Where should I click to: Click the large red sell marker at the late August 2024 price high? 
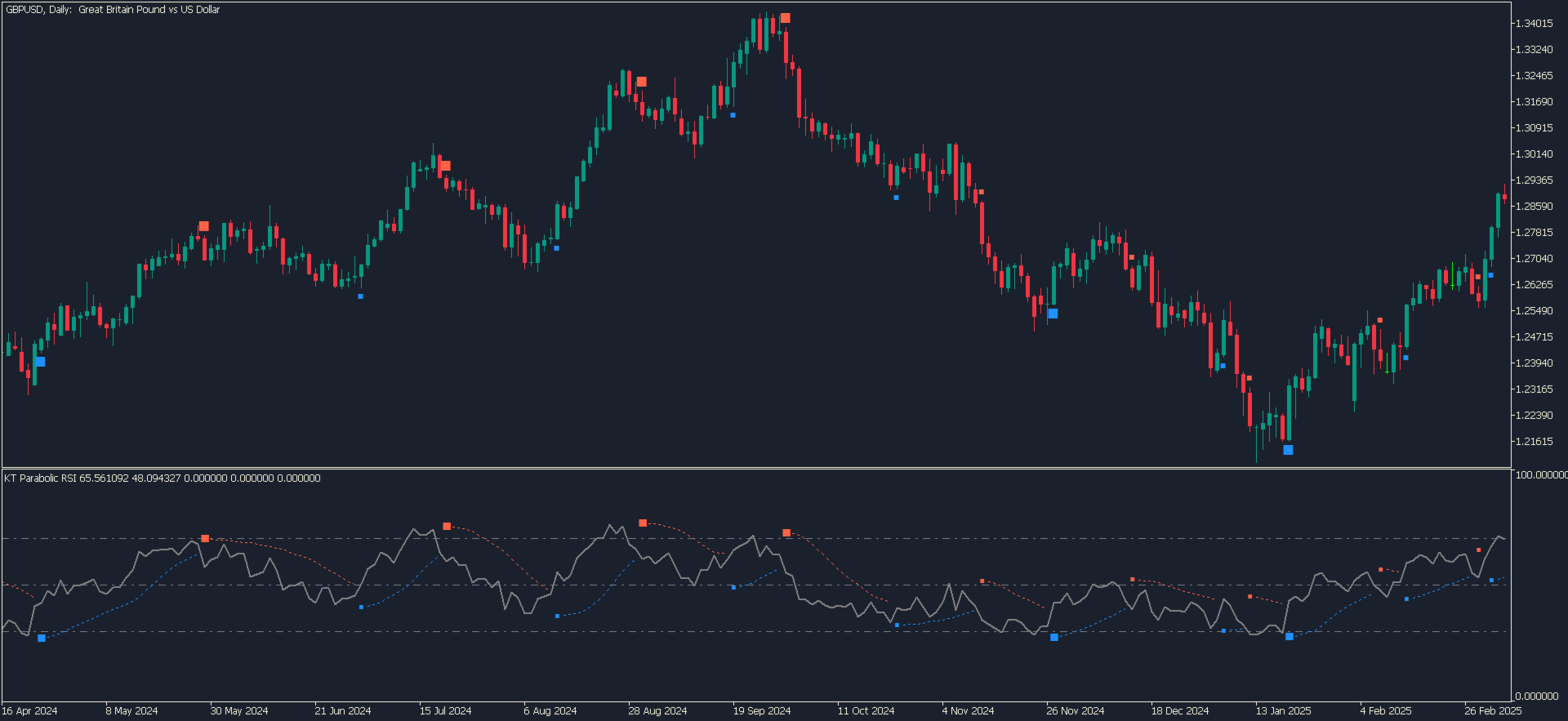coord(642,82)
